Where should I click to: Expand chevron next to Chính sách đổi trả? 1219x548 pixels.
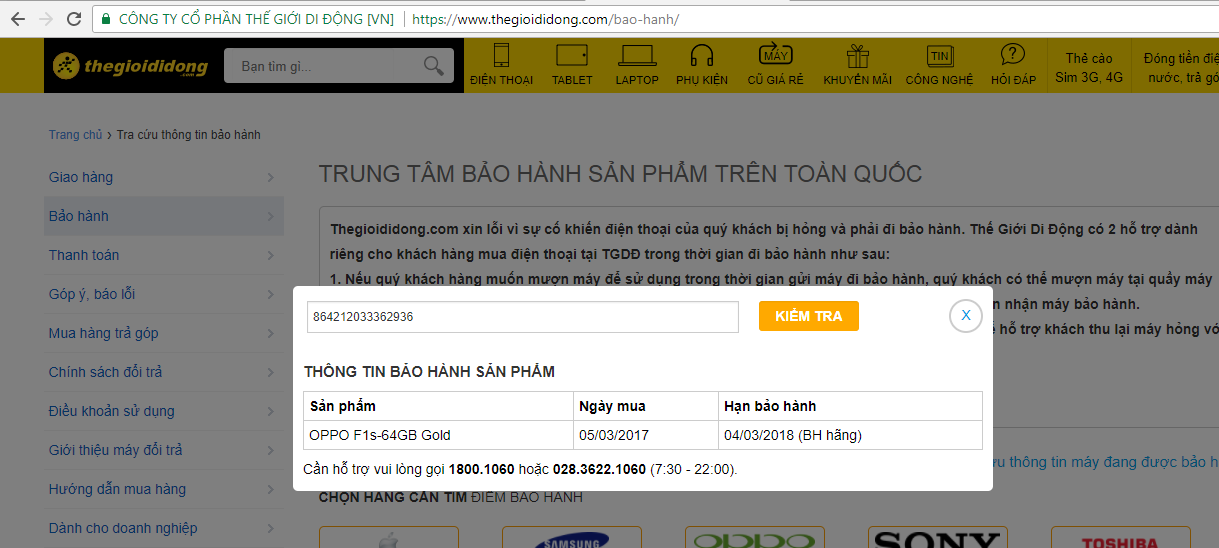click(x=271, y=372)
